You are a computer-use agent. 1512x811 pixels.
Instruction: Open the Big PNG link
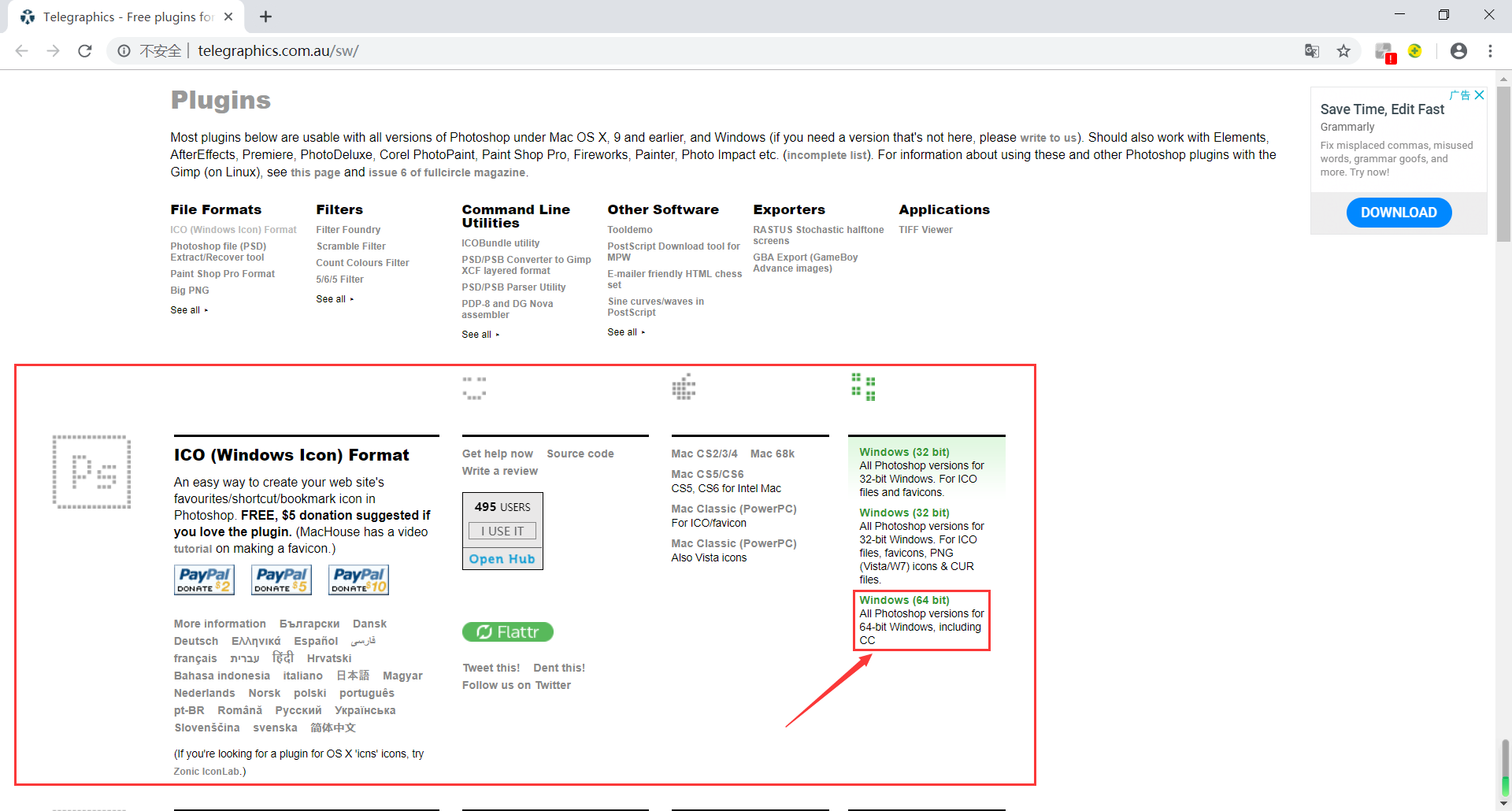click(190, 291)
